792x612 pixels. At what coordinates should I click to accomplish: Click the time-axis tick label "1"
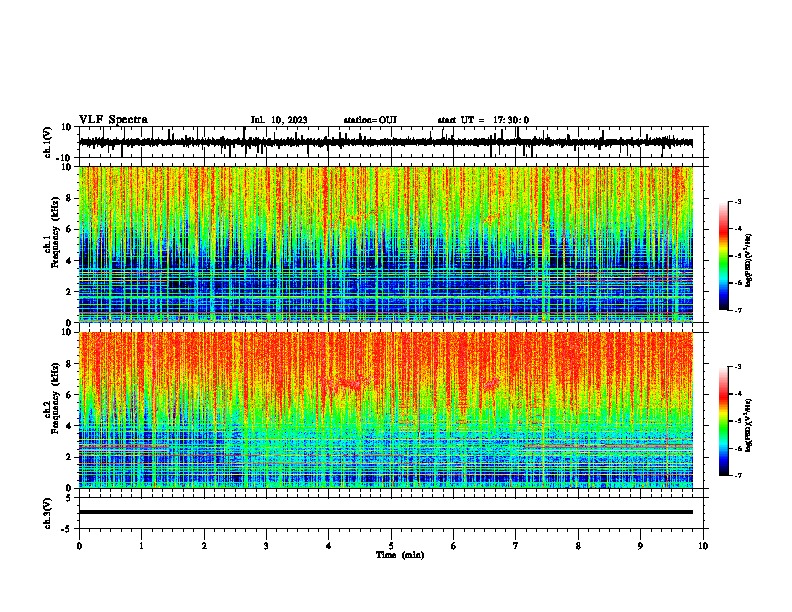coord(141,546)
